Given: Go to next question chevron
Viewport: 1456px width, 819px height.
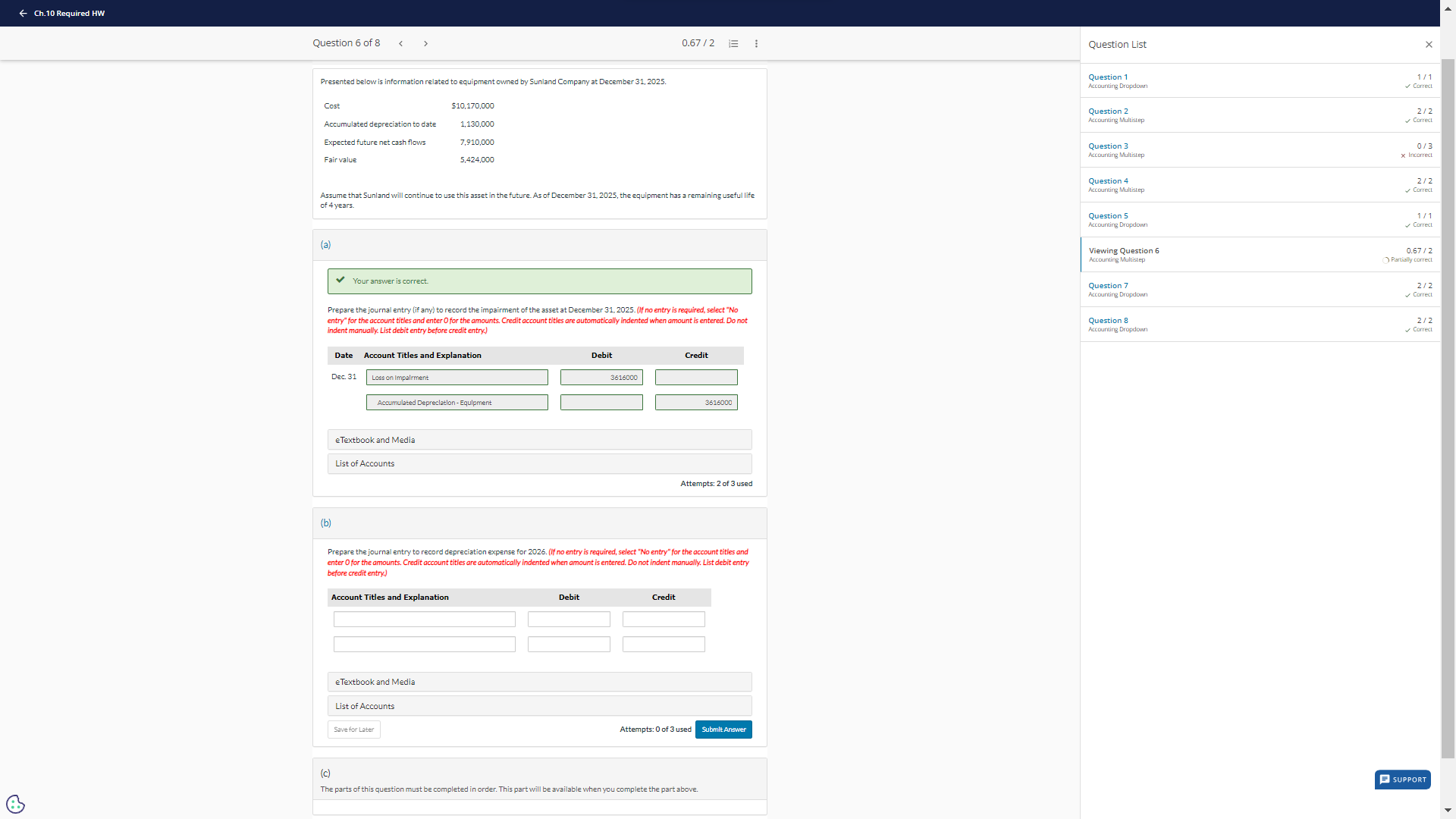Looking at the screenshot, I should tap(425, 44).
